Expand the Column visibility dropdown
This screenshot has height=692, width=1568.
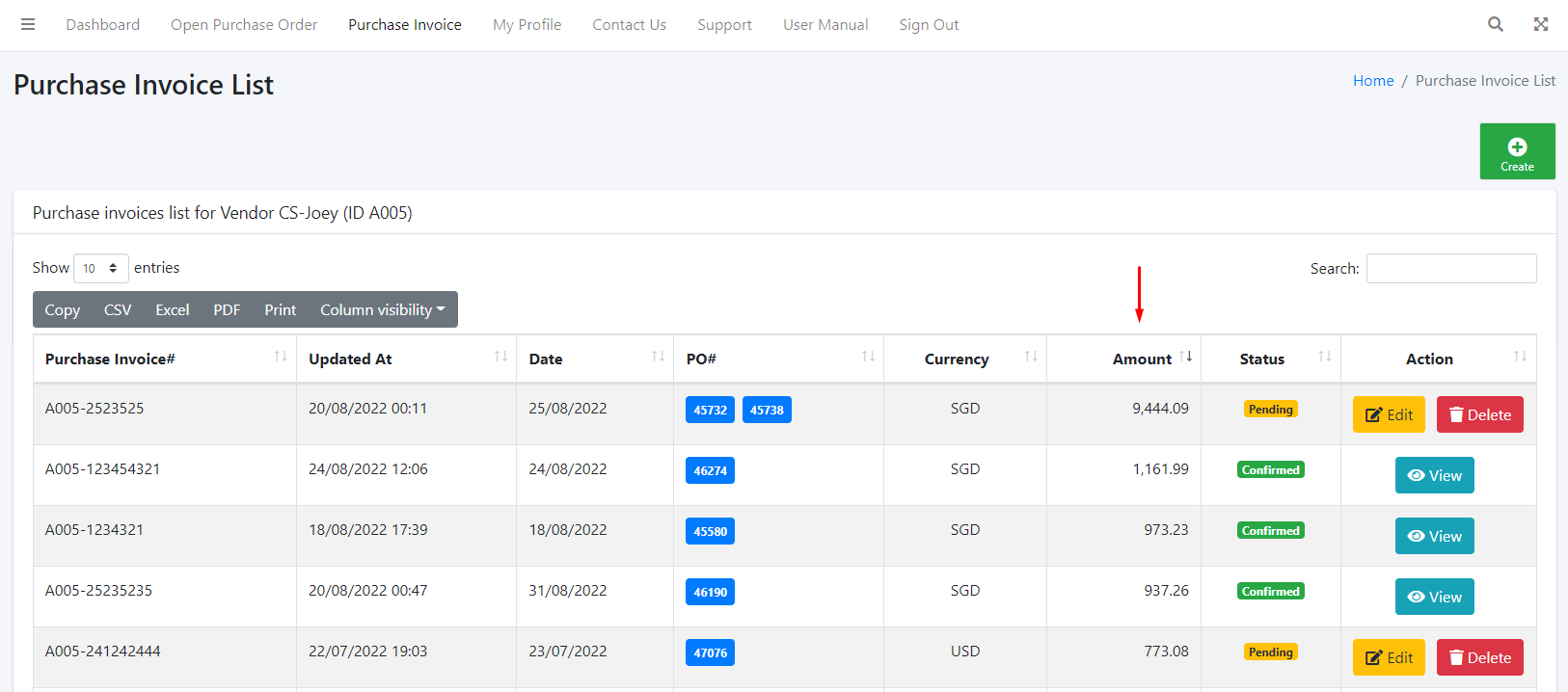pyautogui.click(x=382, y=310)
